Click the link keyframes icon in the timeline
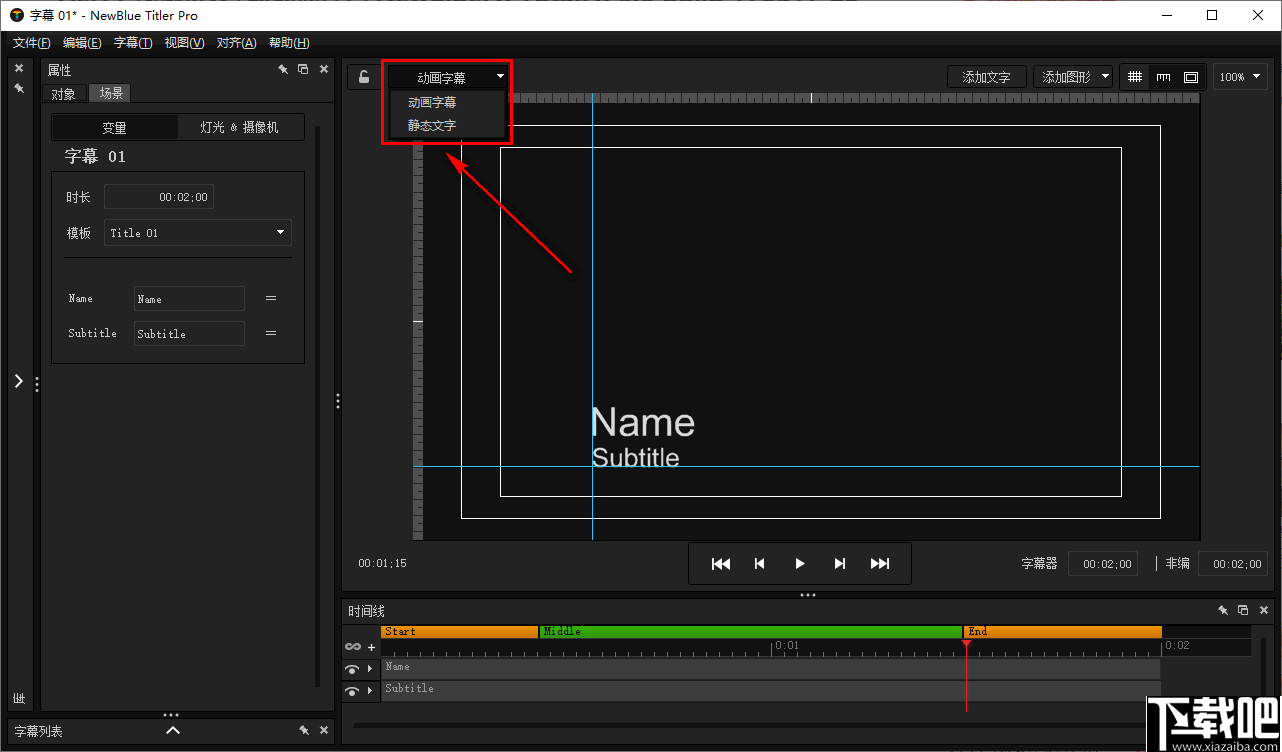This screenshot has width=1282, height=752. (x=352, y=646)
